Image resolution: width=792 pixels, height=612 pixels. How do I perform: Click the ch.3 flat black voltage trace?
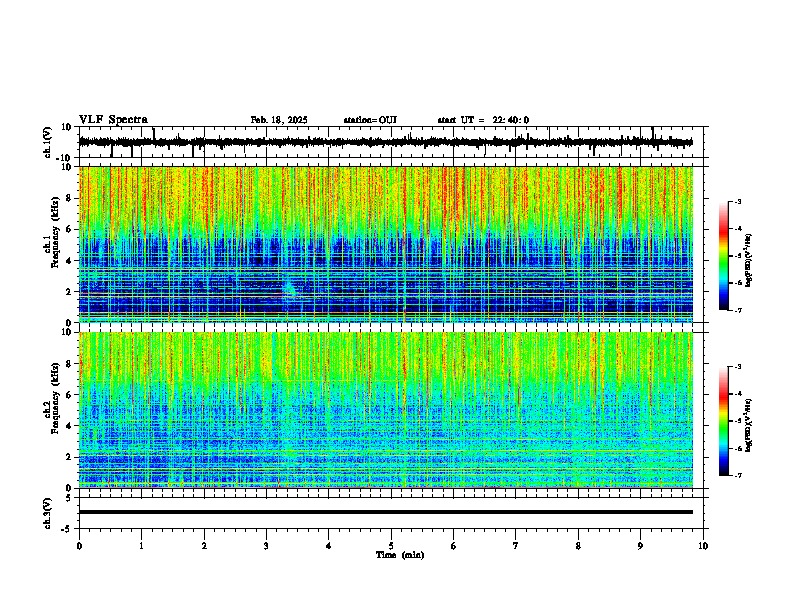(385, 512)
